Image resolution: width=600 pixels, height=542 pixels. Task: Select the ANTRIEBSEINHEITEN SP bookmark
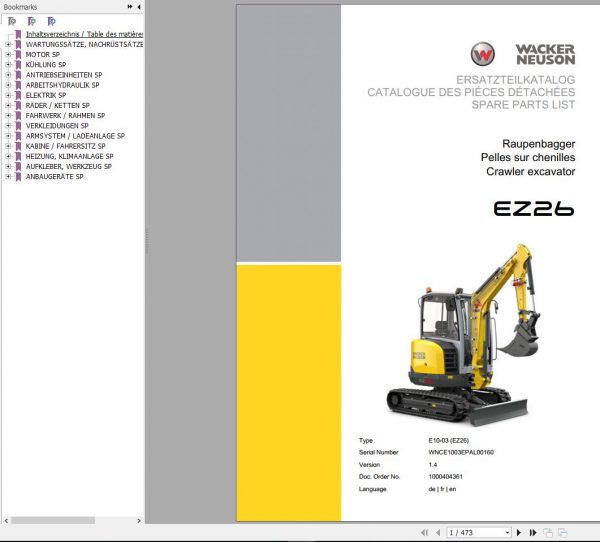tap(64, 75)
